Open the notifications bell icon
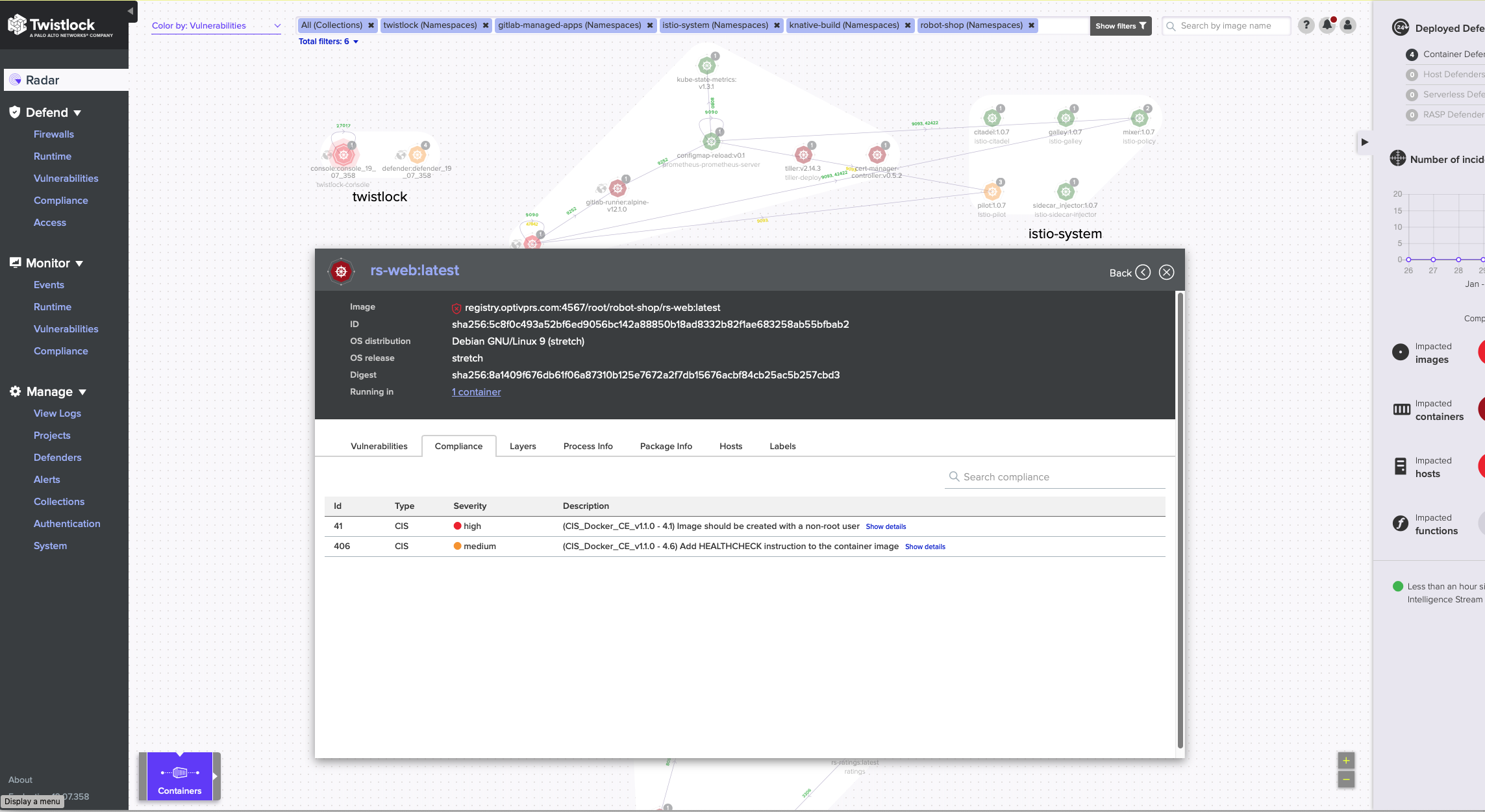The height and width of the screenshot is (812, 1485). [1327, 25]
